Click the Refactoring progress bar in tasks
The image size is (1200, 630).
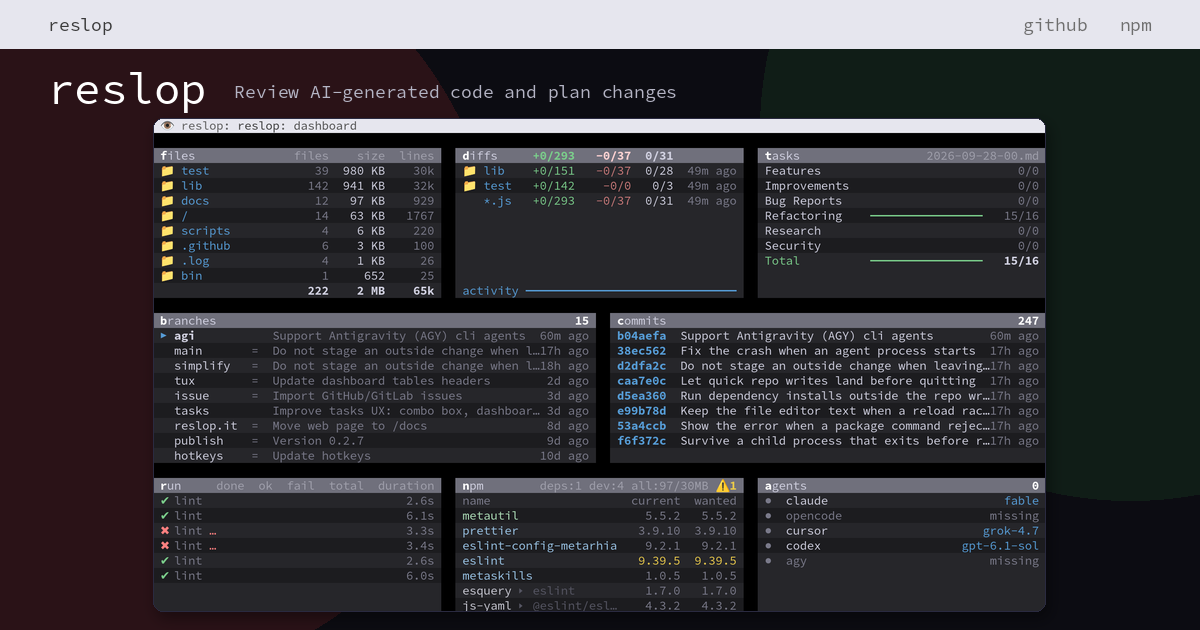(926, 216)
